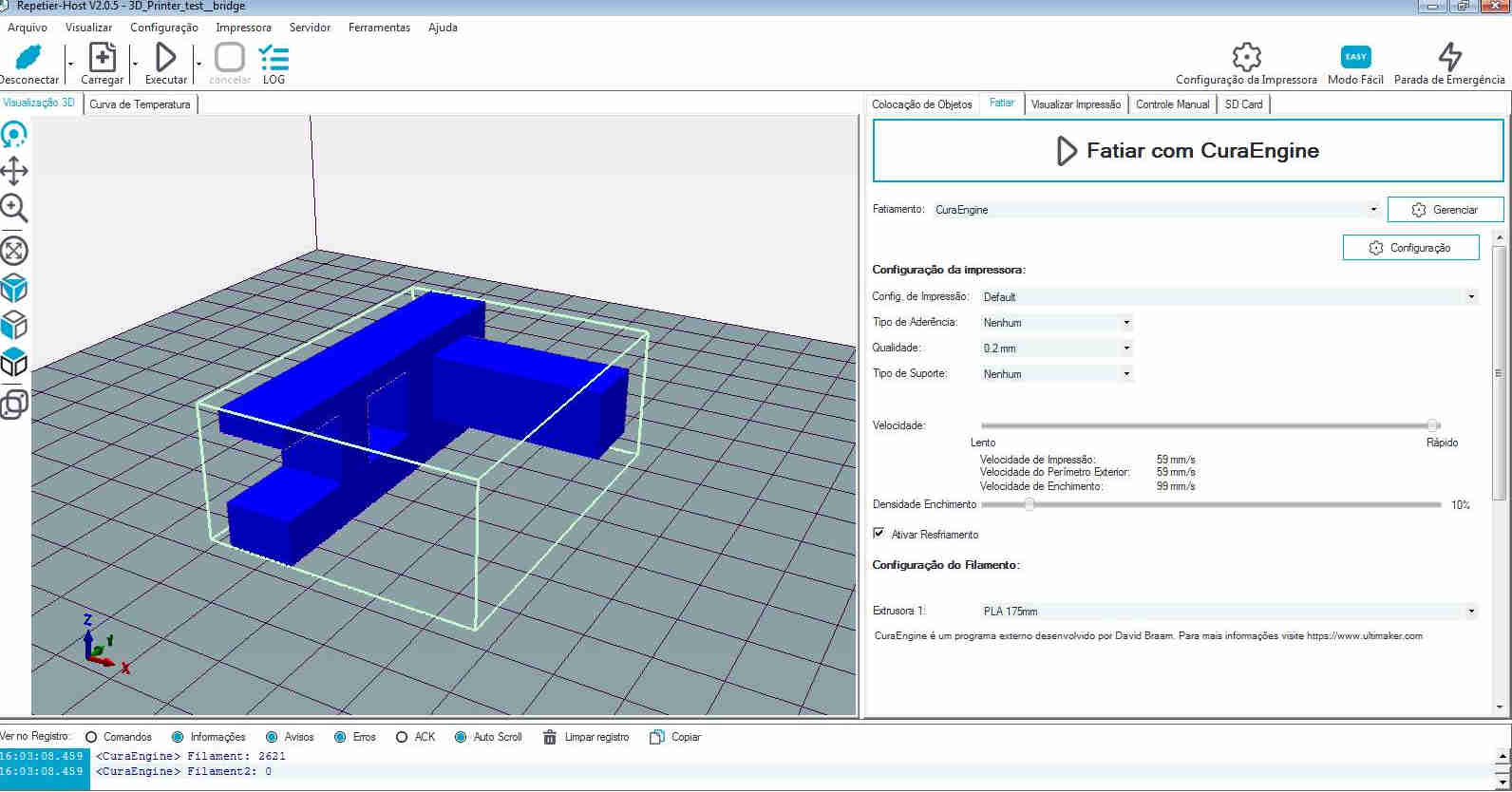
Task: Click play icon in Fatiar com CuraEngine
Action: point(1067,151)
